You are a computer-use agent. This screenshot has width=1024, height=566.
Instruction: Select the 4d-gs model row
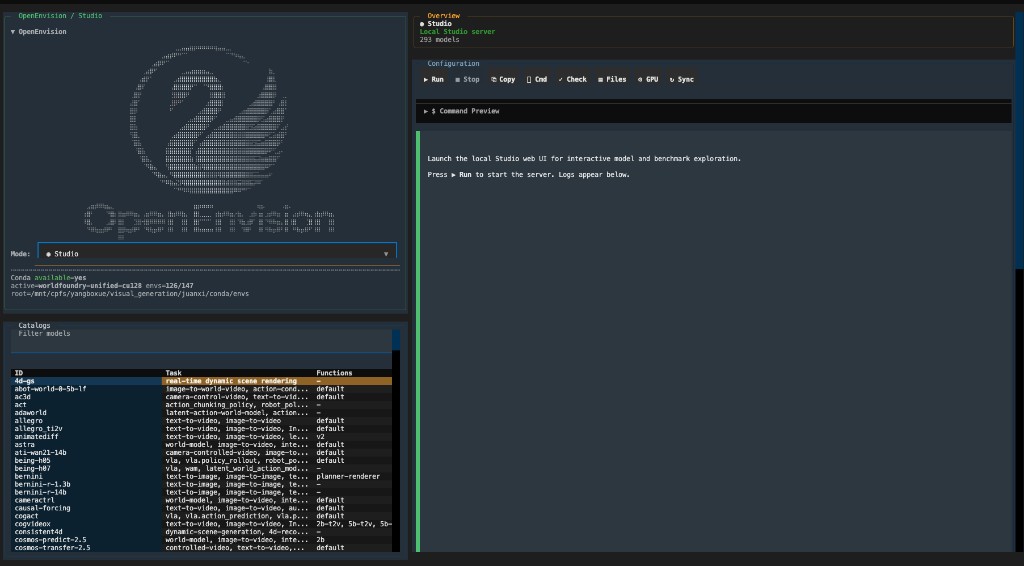point(202,381)
